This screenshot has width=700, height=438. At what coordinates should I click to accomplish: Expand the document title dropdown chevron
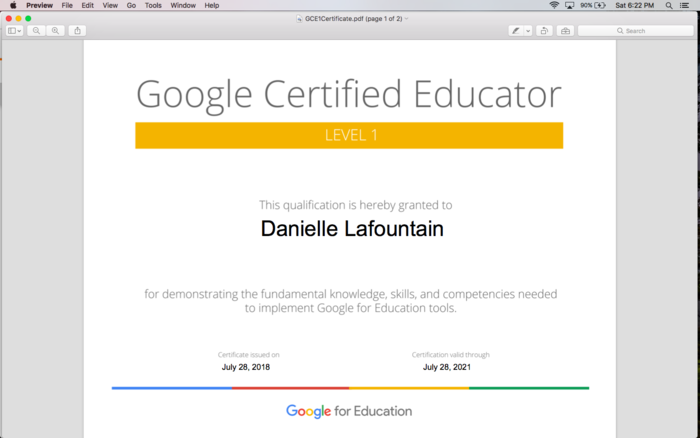point(406,19)
